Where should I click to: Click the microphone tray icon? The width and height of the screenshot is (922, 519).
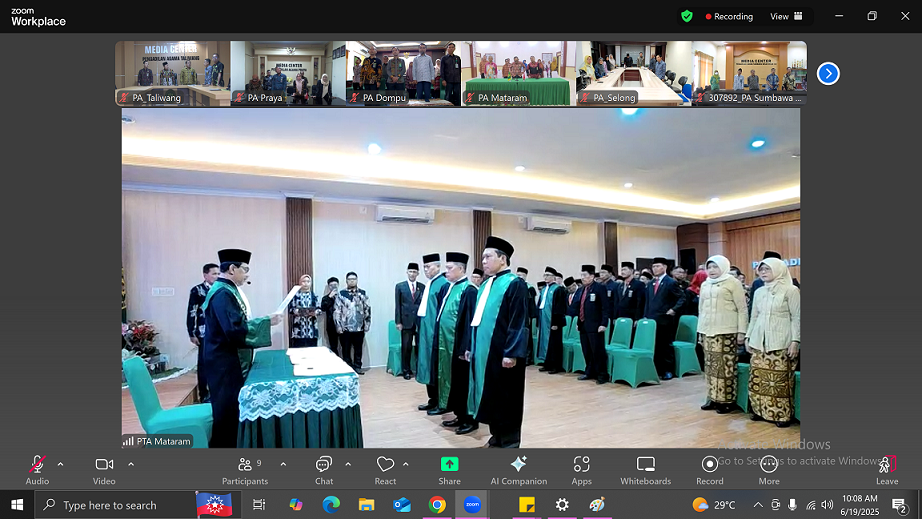pyautogui.click(x=793, y=505)
